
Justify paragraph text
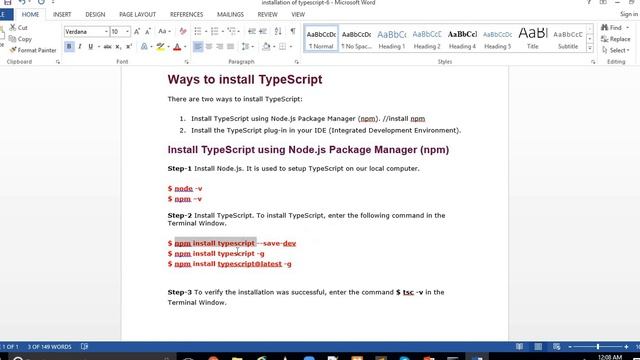pos(231,47)
